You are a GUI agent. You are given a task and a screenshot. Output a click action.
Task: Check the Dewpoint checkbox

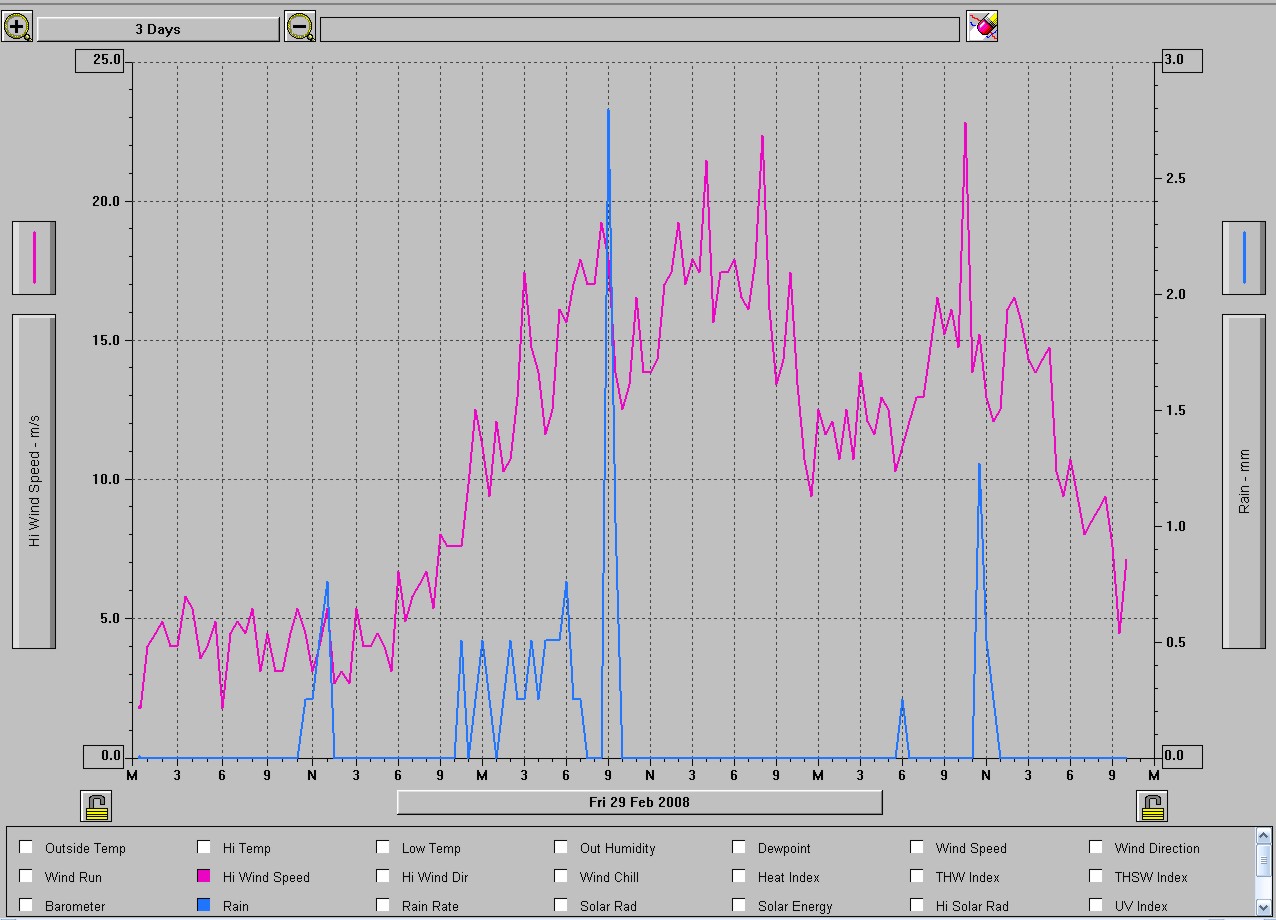pyautogui.click(x=740, y=847)
